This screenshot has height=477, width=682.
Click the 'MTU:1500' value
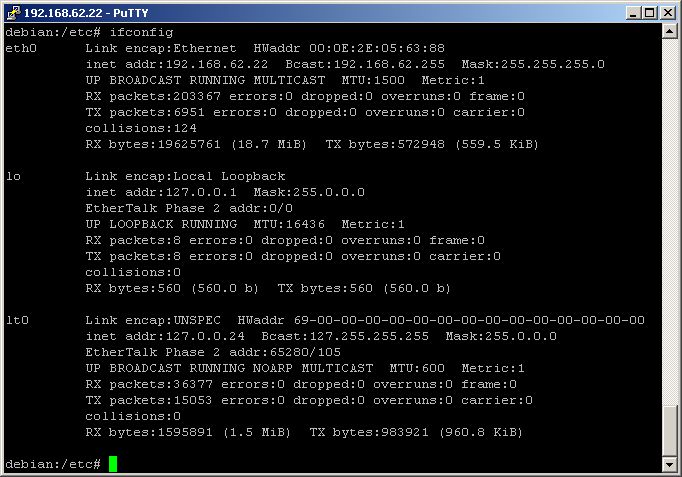pyautogui.click(x=373, y=80)
